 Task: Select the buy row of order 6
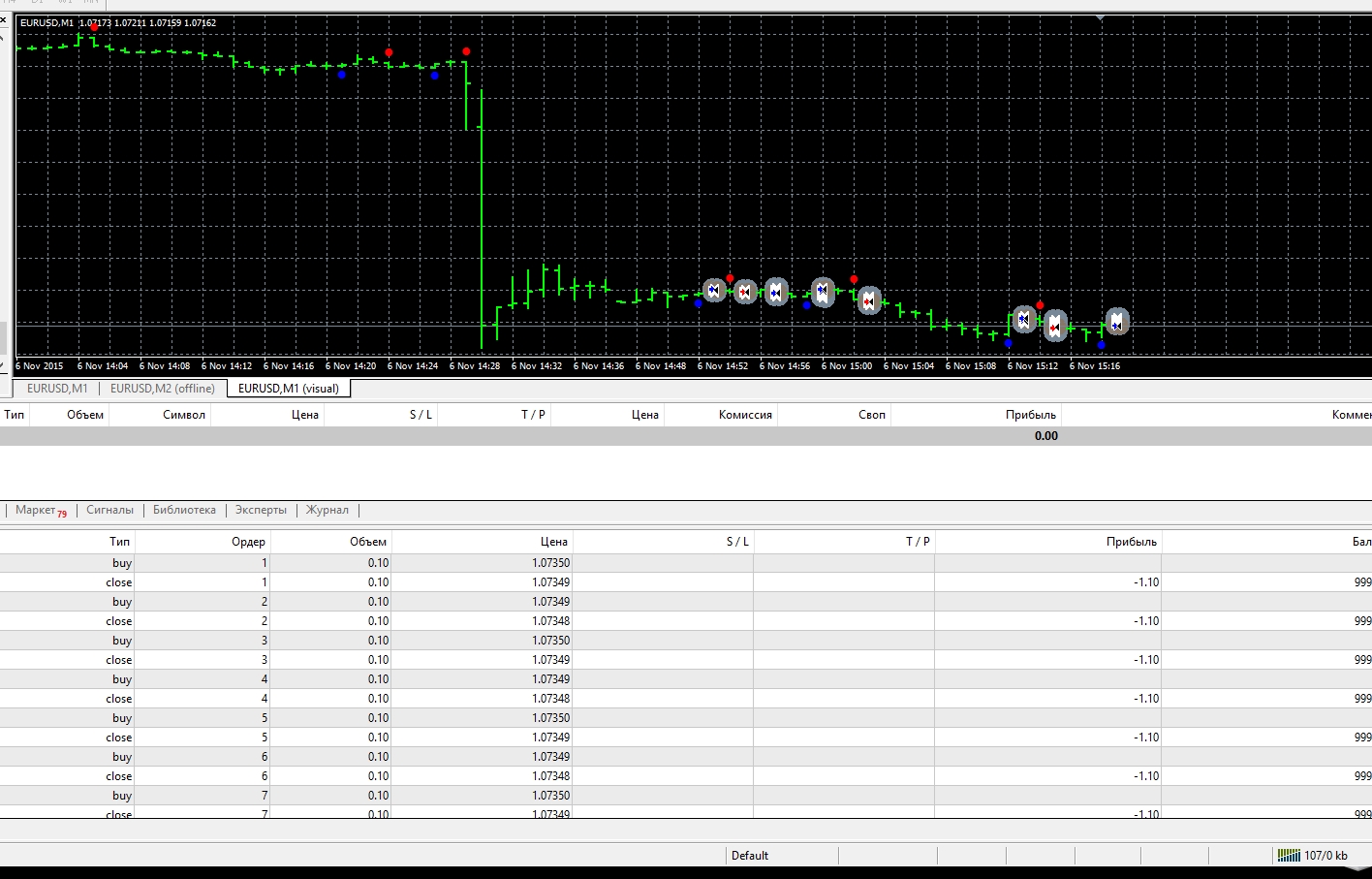[x=686, y=757]
